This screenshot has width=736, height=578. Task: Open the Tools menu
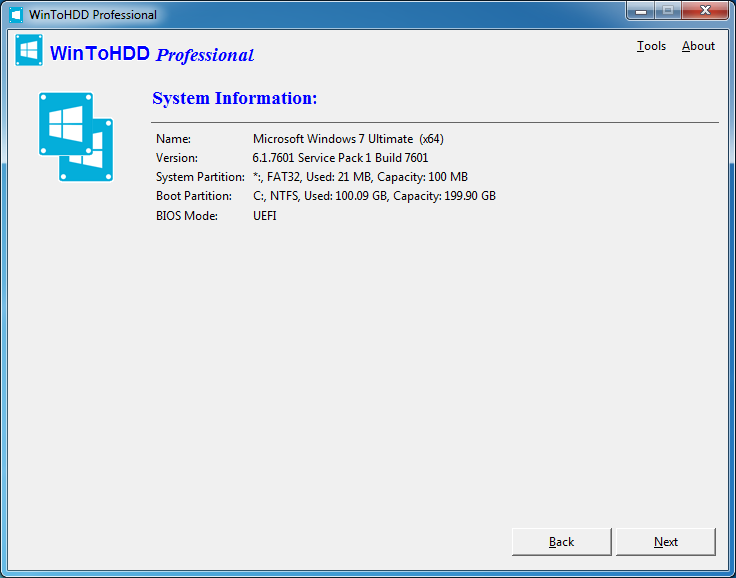coord(651,46)
